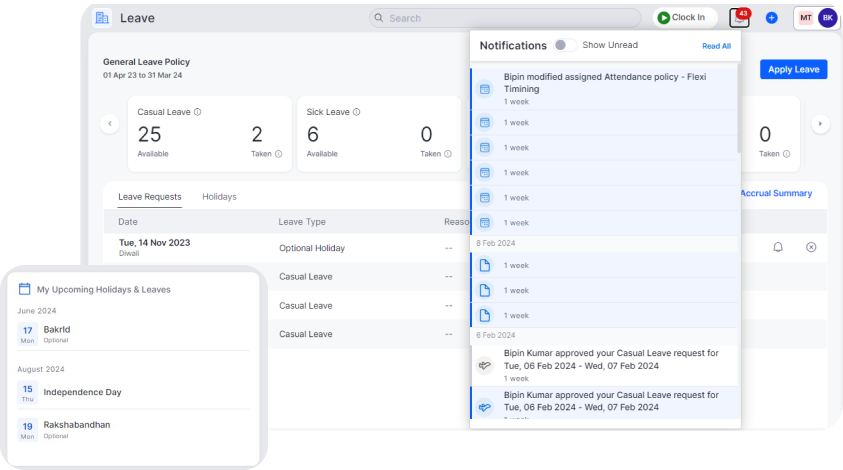Cancel the Diwali leave request with X icon
Image resolution: width=843 pixels, height=470 pixels.
tap(811, 247)
